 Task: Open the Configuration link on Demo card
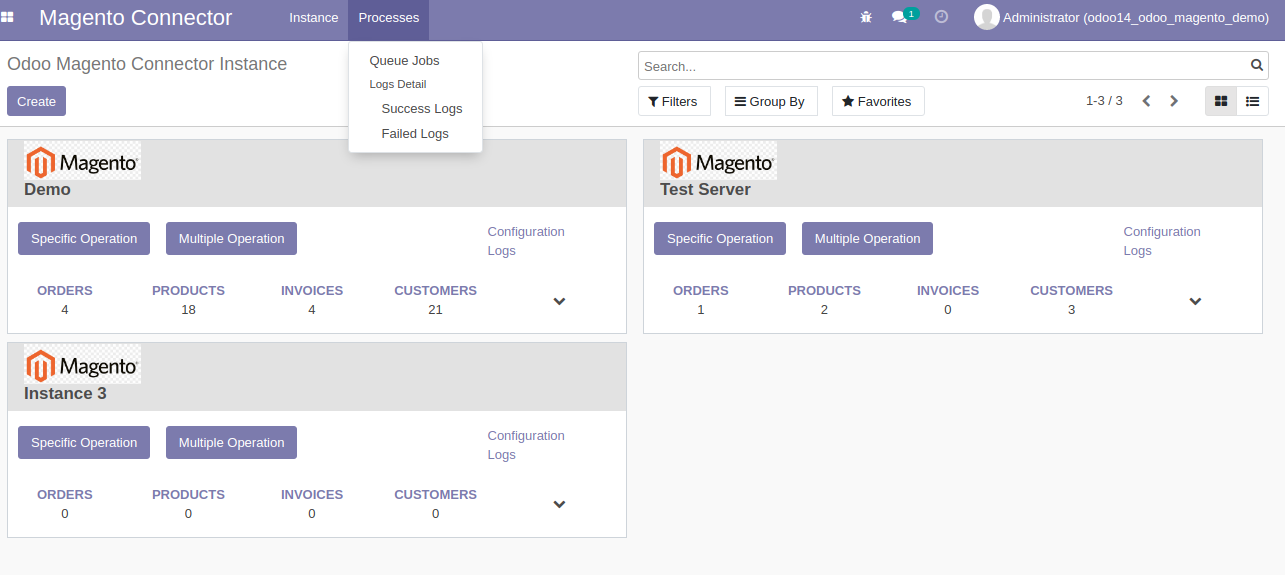click(x=526, y=232)
